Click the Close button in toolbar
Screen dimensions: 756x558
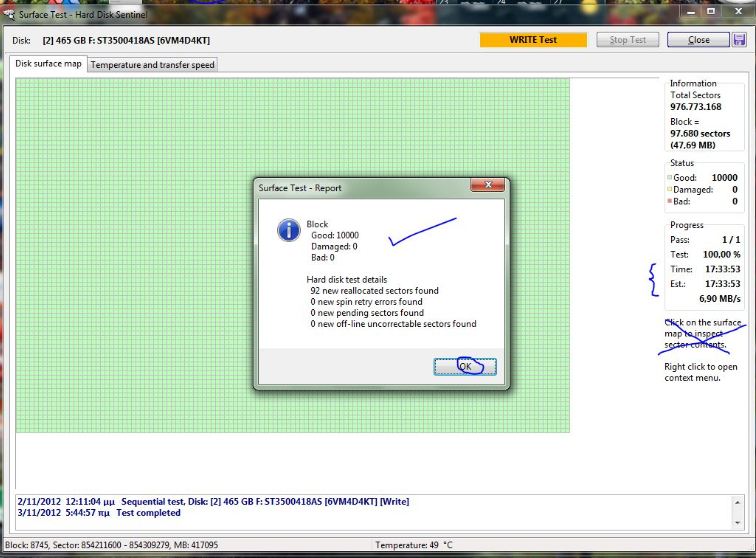[698, 40]
